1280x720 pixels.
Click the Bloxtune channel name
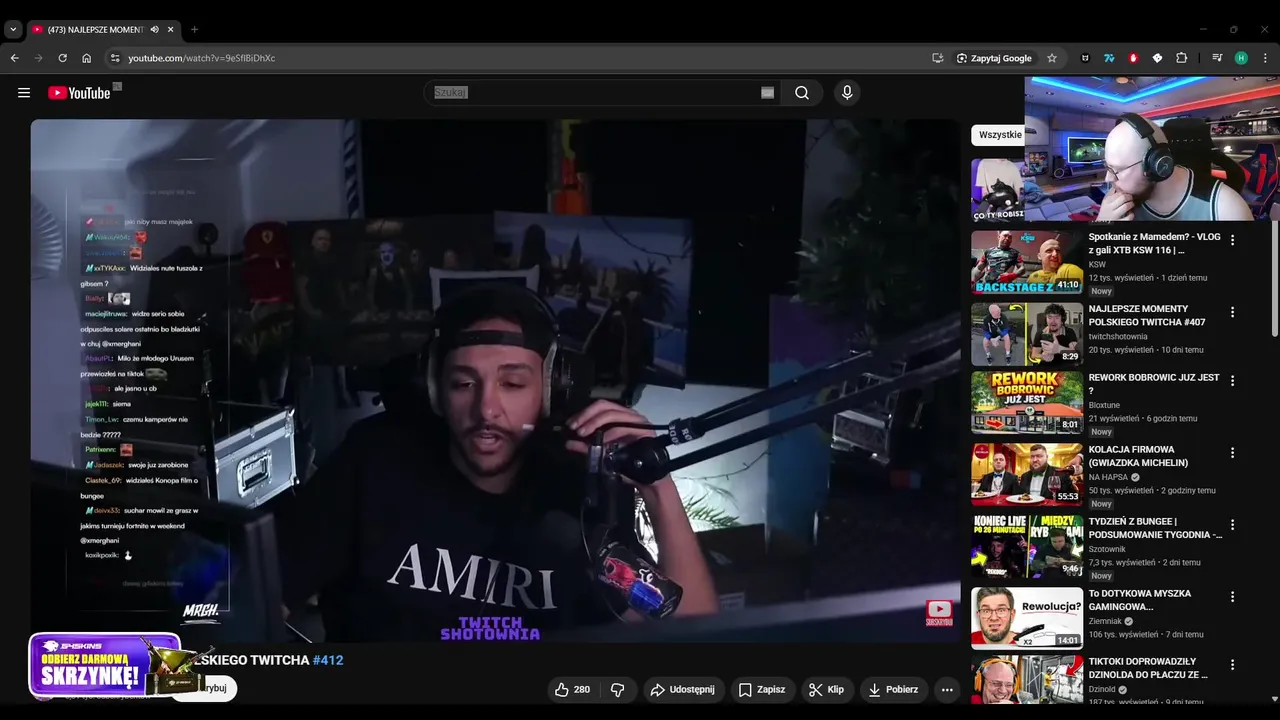coord(1104,405)
